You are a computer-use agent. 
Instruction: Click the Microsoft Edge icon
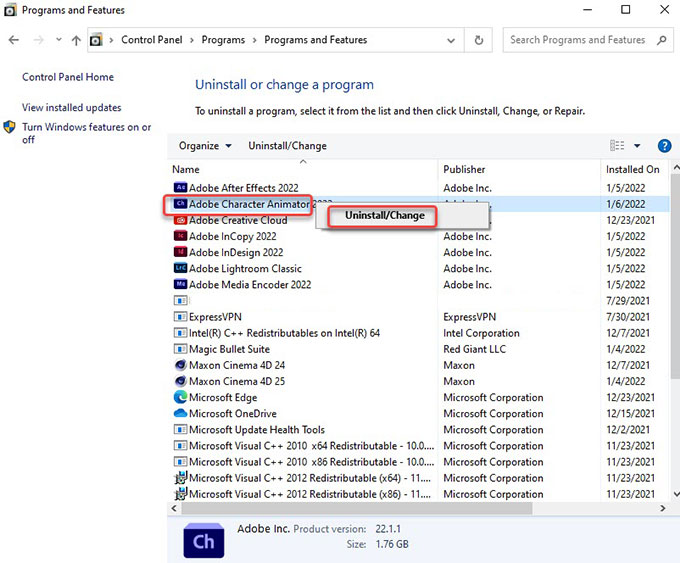tap(180, 397)
